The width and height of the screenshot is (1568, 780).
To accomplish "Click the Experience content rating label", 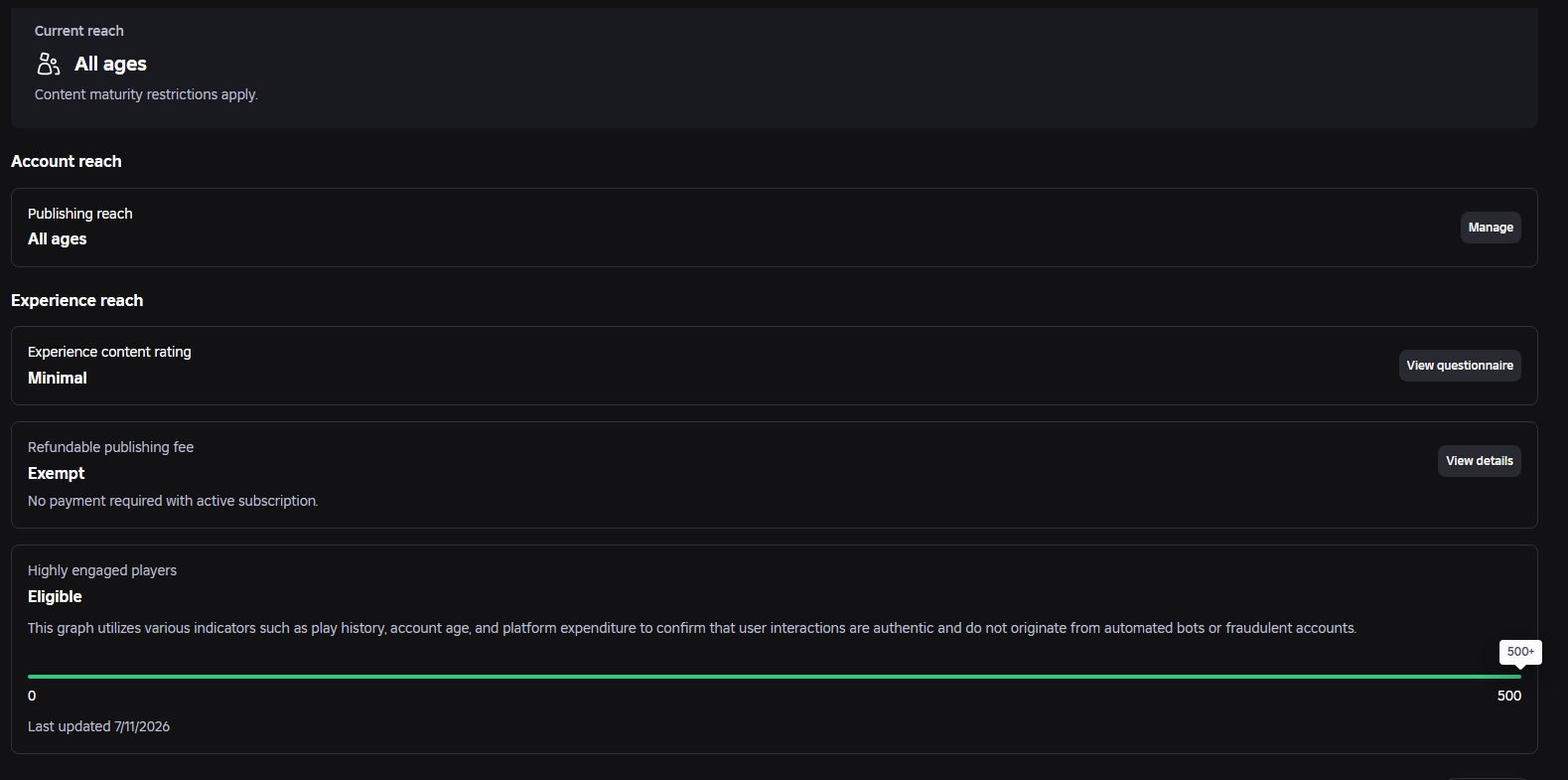I will (109, 352).
